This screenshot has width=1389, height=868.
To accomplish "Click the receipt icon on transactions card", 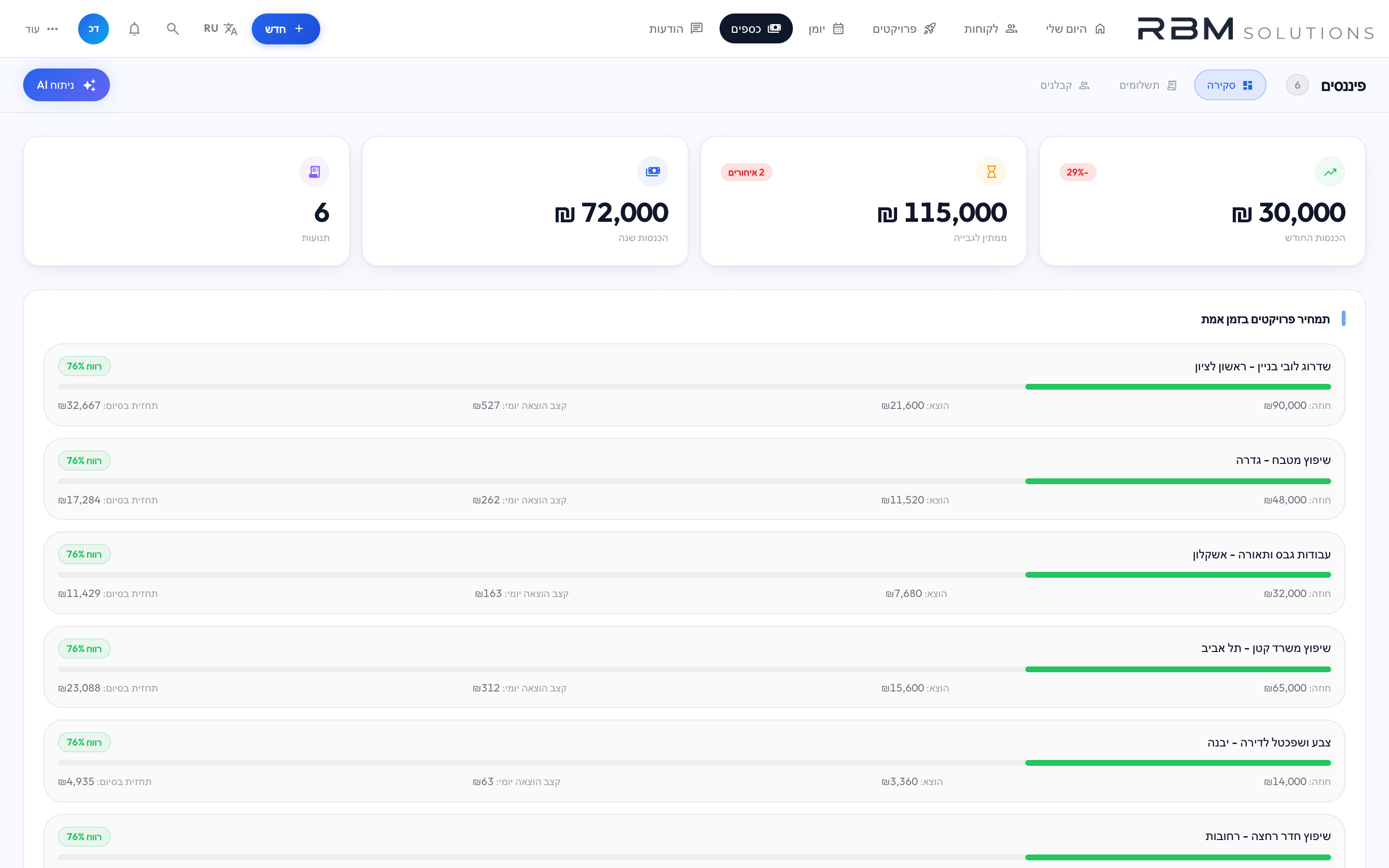I will 314,172.
